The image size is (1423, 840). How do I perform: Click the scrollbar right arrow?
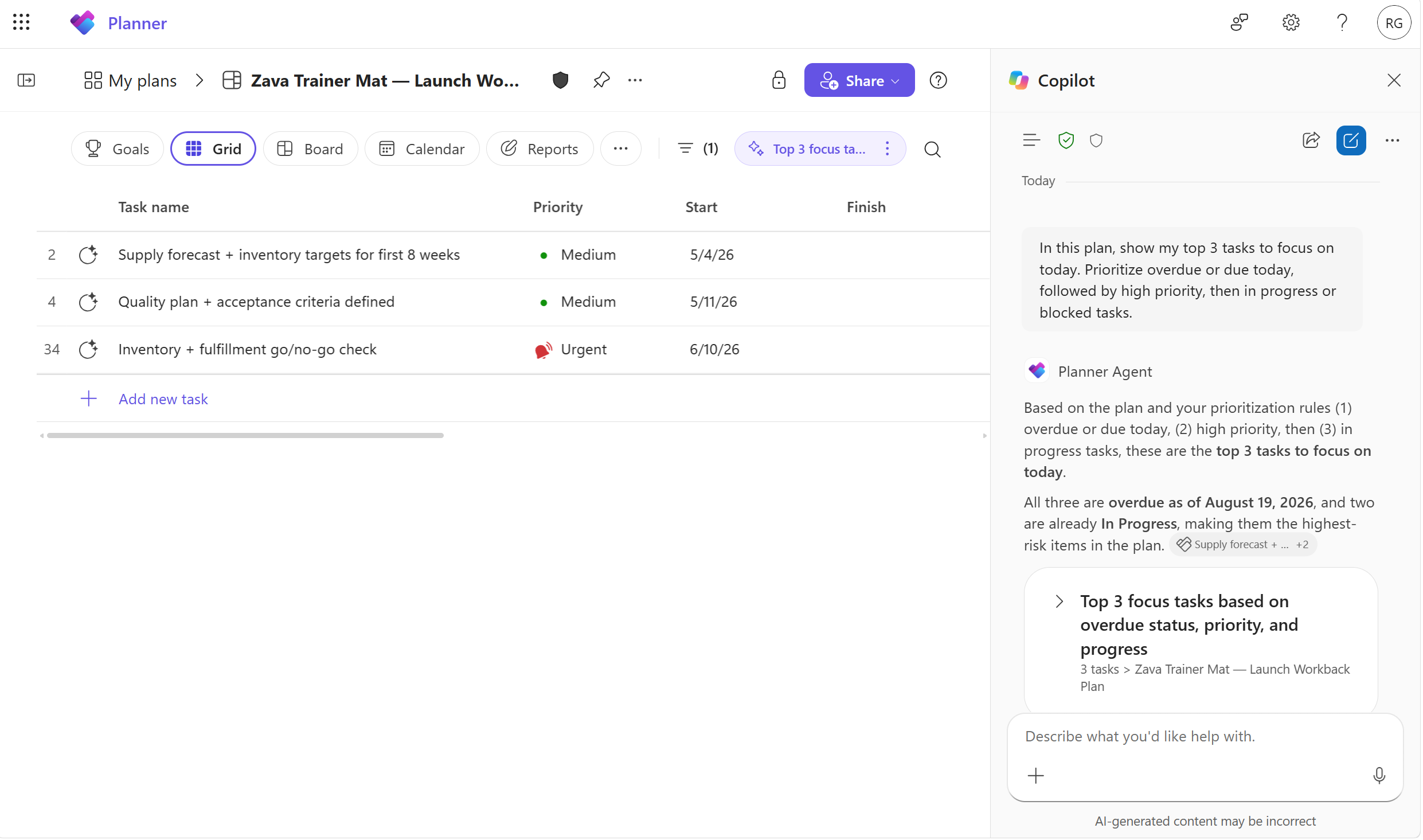(x=984, y=436)
